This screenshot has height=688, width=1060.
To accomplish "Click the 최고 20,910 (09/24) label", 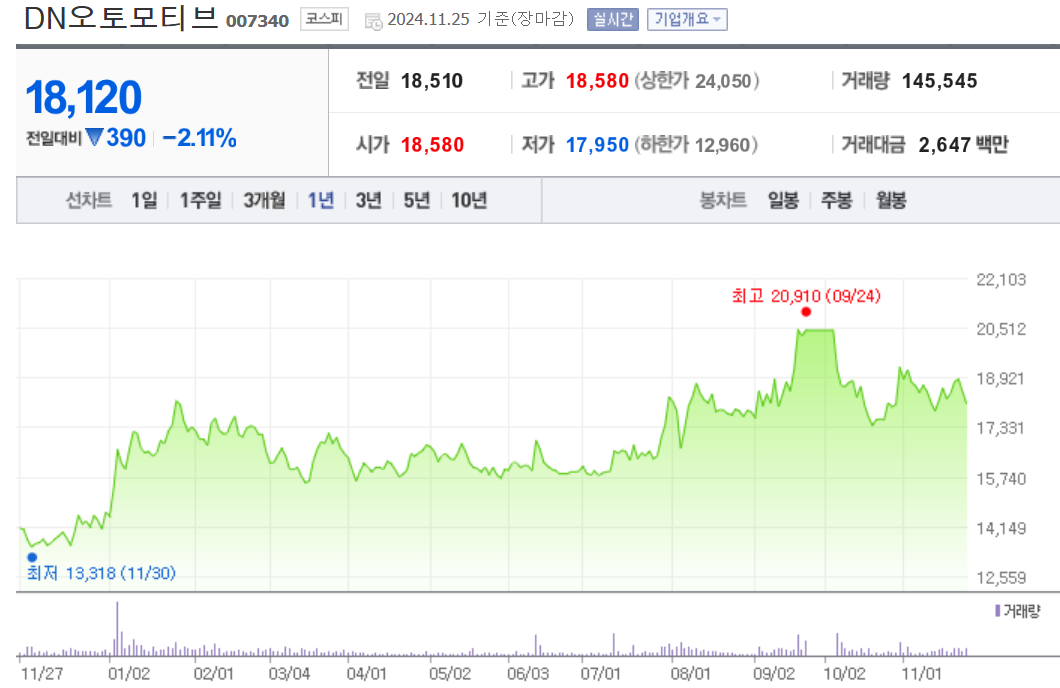I will tap(806, 296).
